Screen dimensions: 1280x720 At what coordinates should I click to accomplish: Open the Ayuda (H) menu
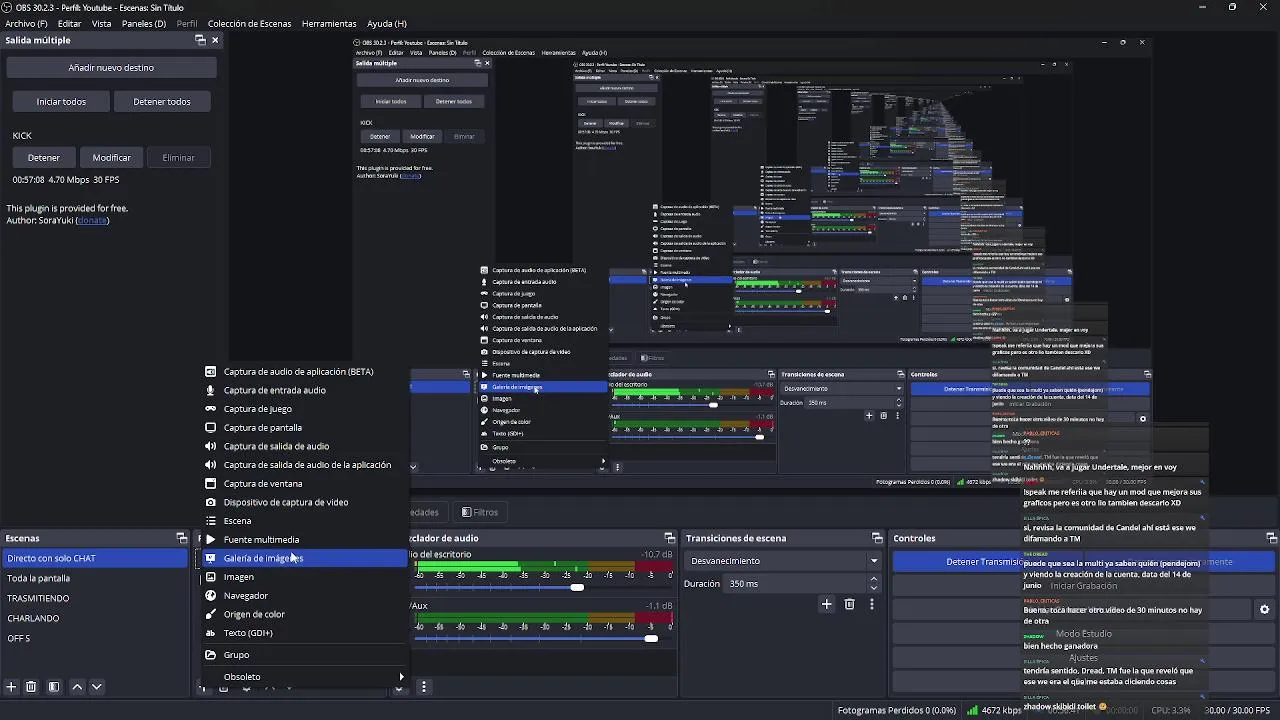point(387,23)
